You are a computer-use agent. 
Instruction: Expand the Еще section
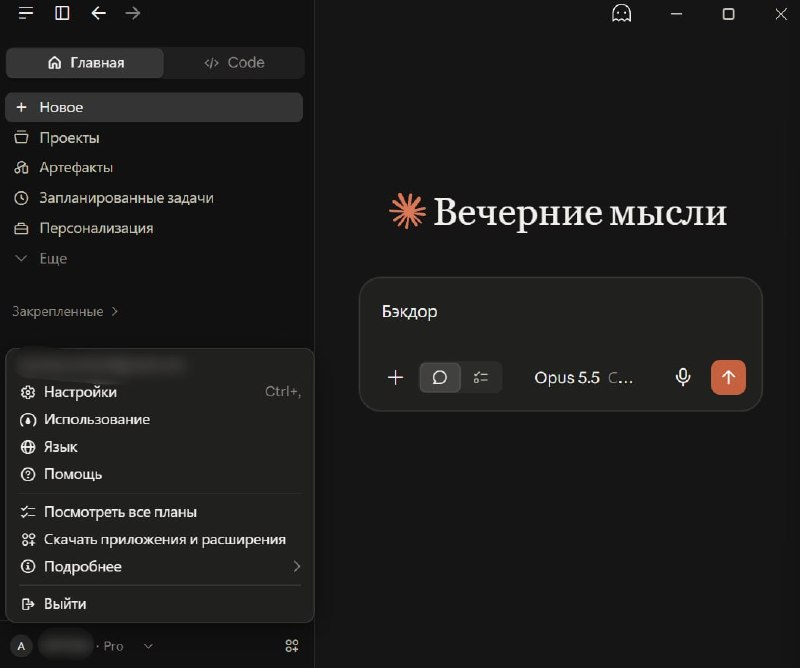coord(41,258)
